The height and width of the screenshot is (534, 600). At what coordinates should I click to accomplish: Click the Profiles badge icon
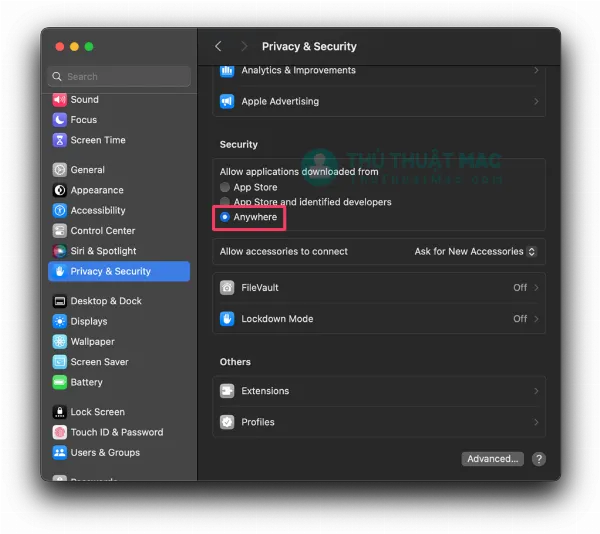click(x=227, y=422)
